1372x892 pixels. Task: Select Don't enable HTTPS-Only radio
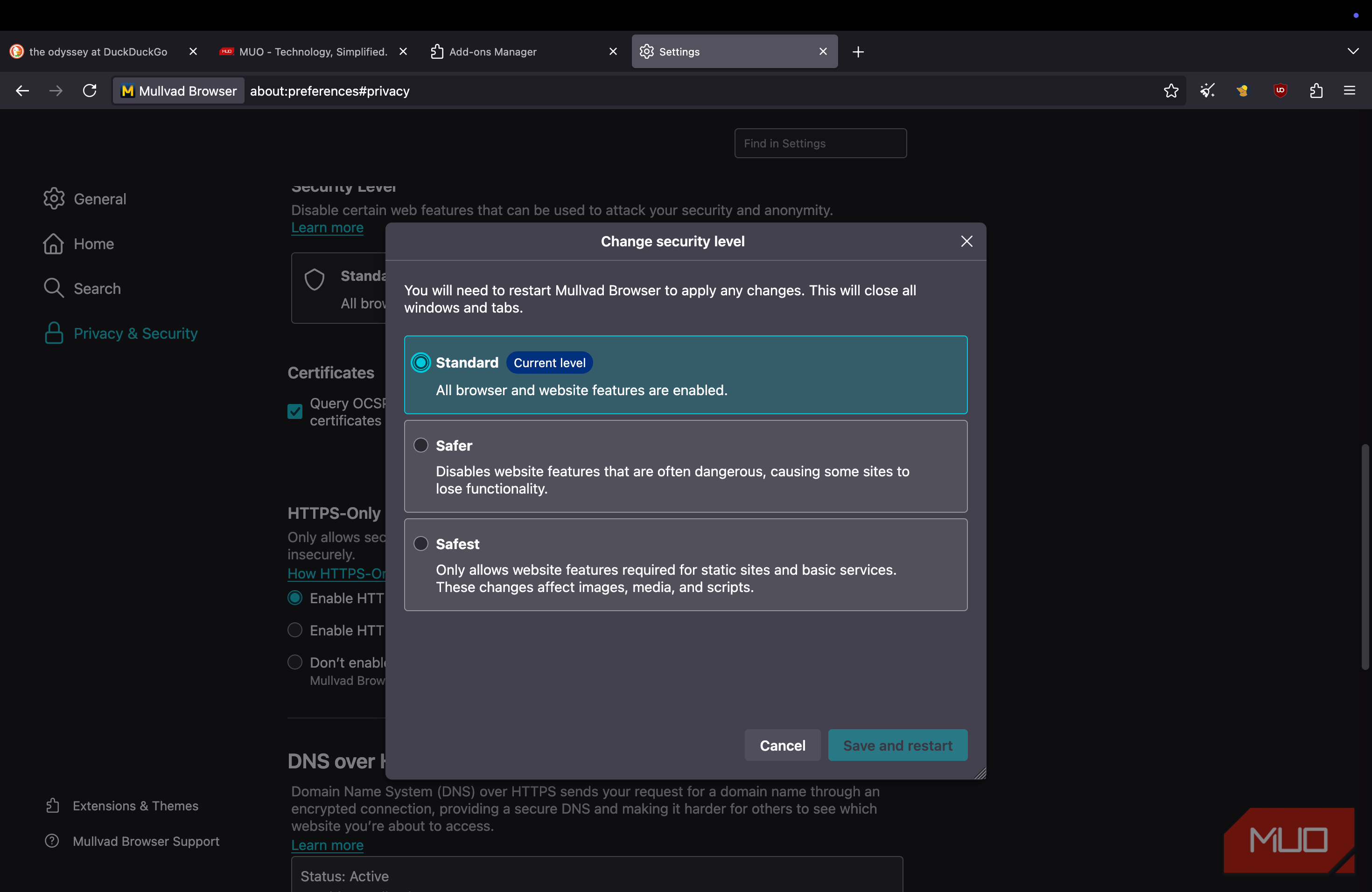coord(294,662)
